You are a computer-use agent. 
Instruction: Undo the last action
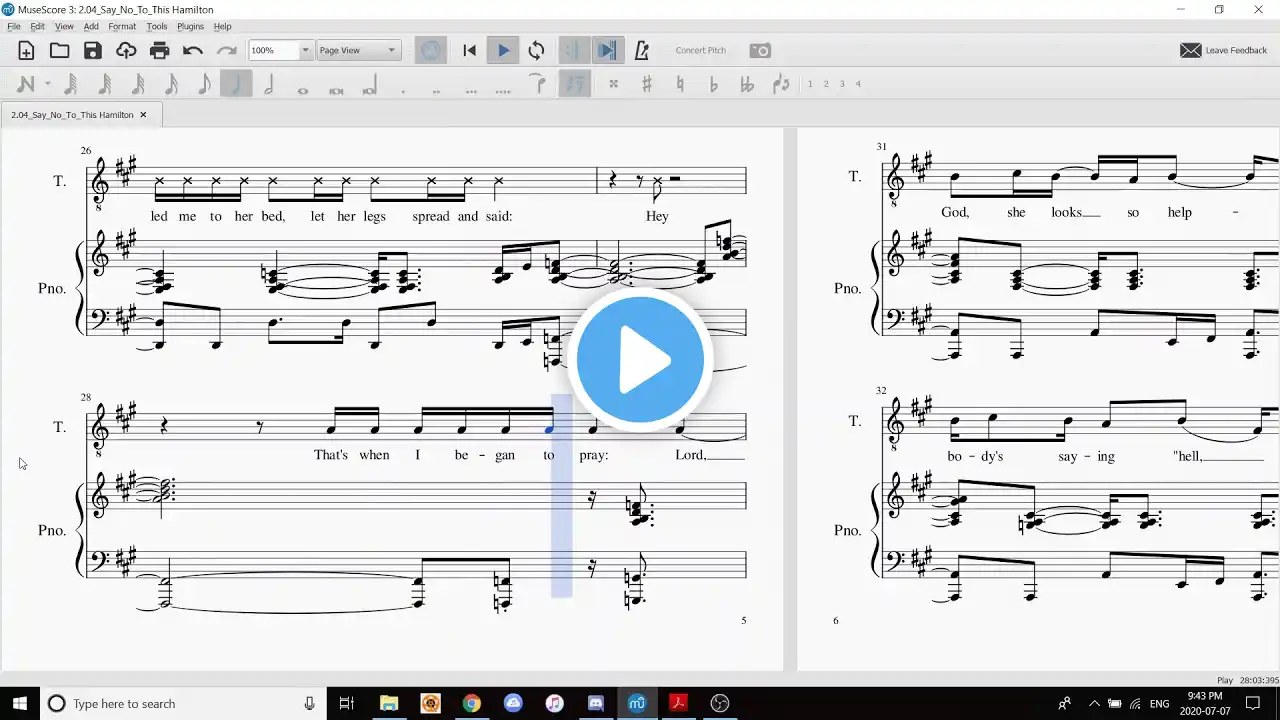(193, 50)
